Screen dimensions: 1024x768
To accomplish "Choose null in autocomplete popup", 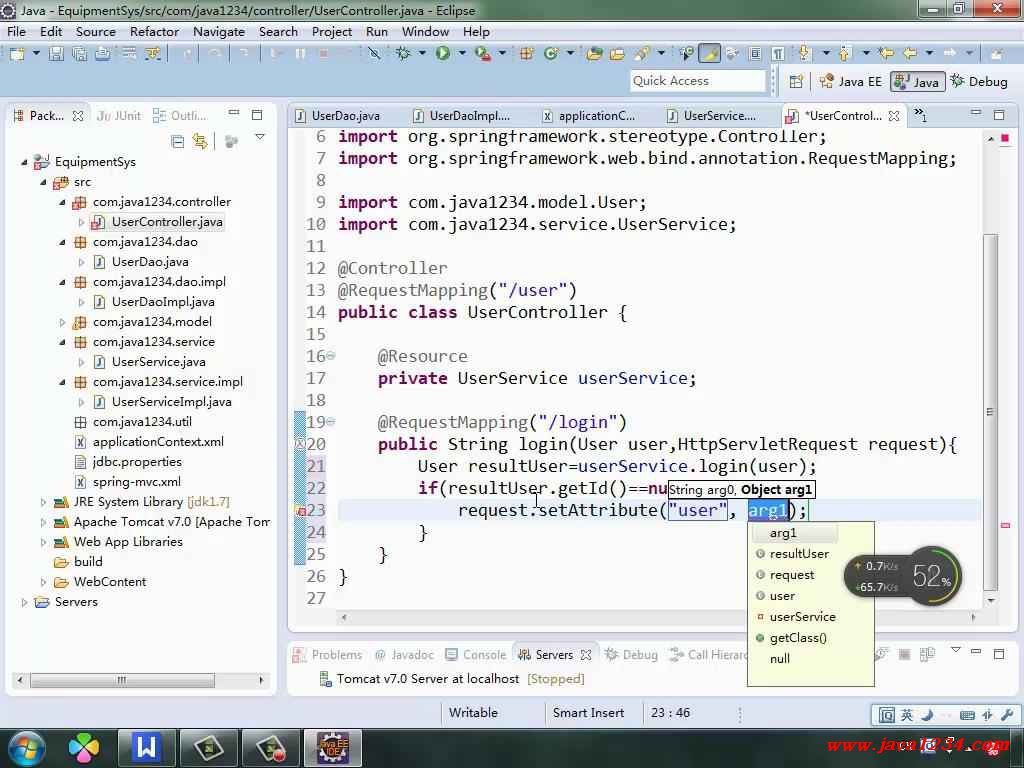I will [x=780, y=658].
